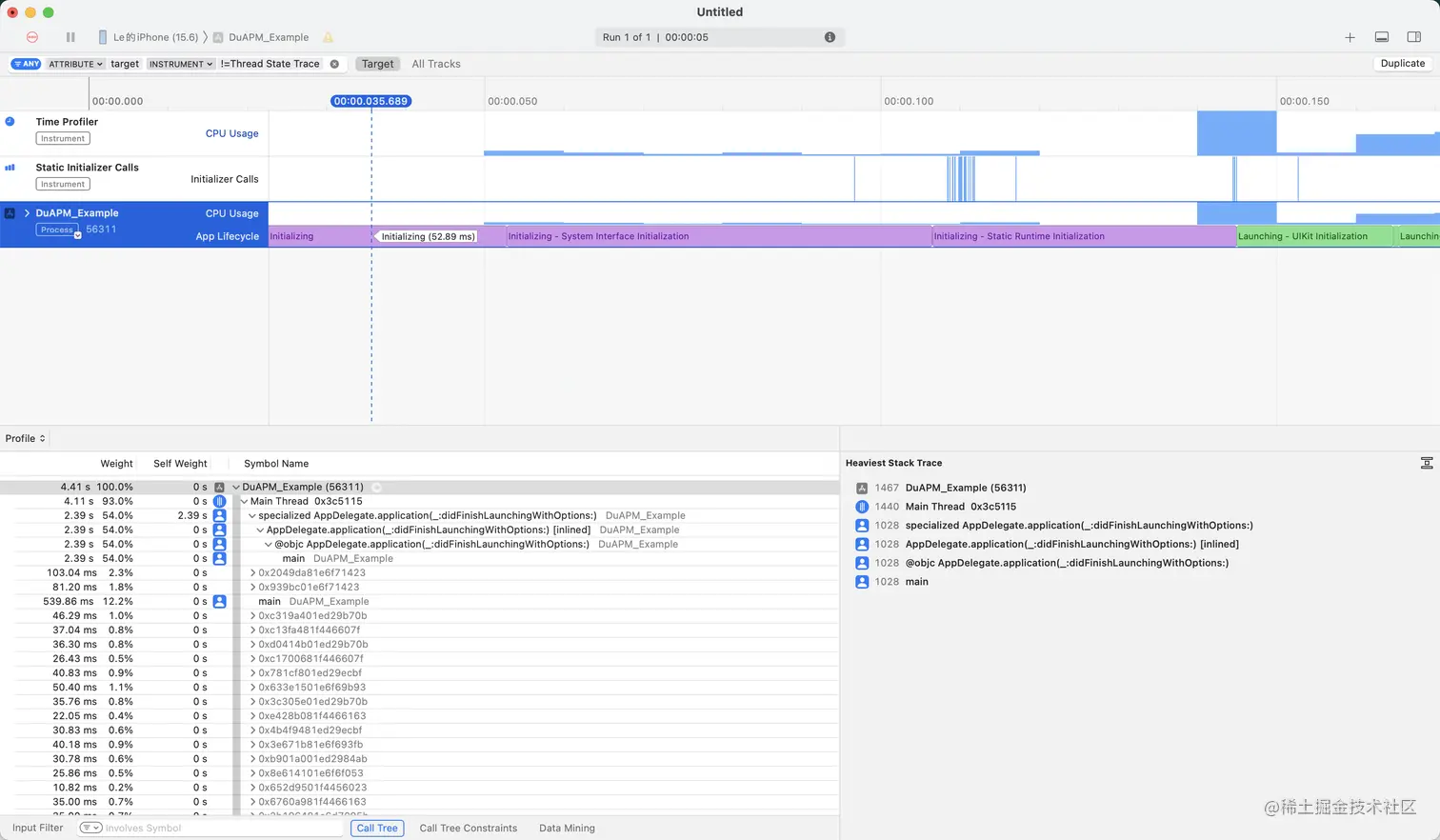Collapse the Main Thread 0x3c5115 row

pyautogui.click(x=245, y=501)
